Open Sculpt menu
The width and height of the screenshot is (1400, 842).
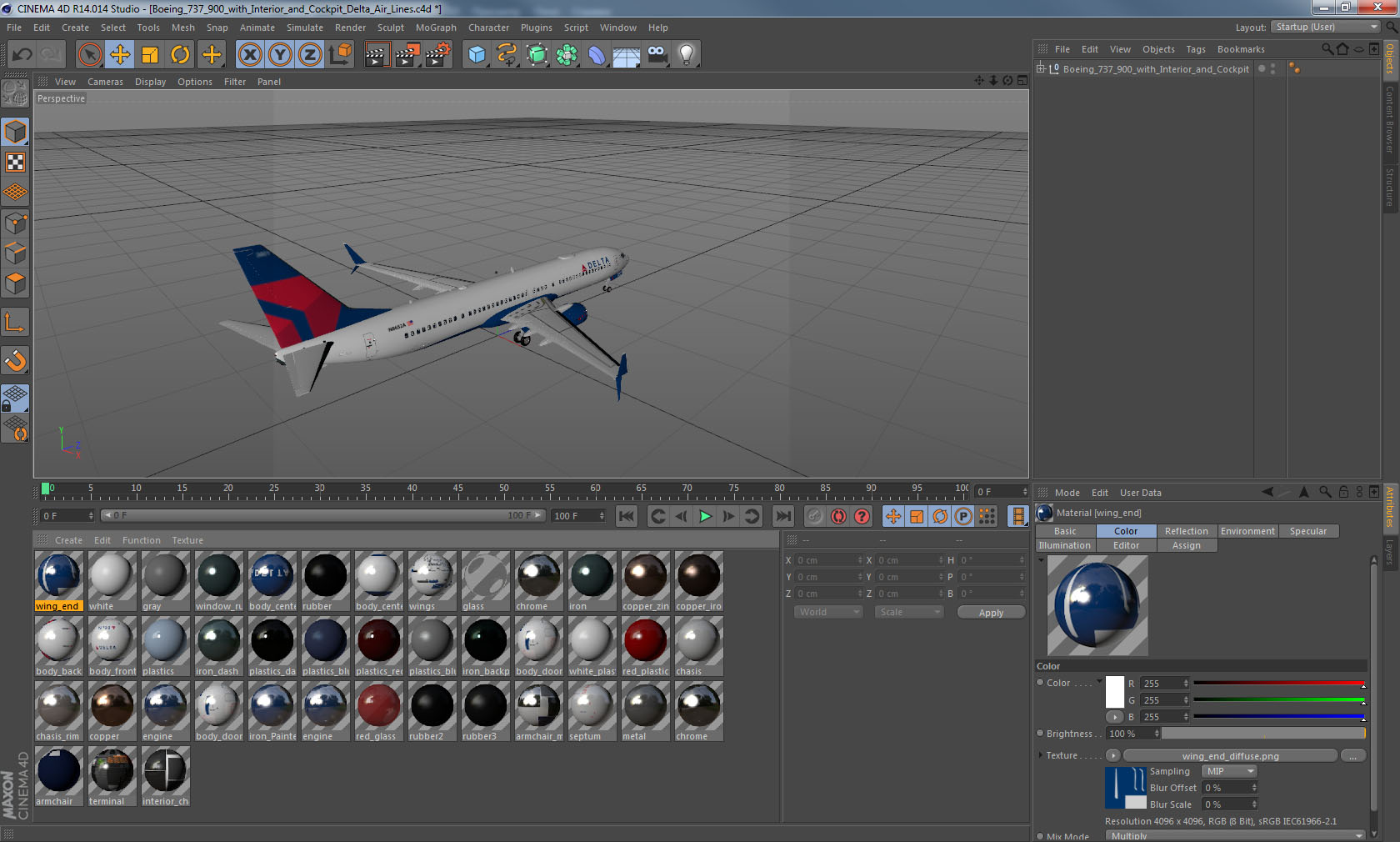click(390, 28)
